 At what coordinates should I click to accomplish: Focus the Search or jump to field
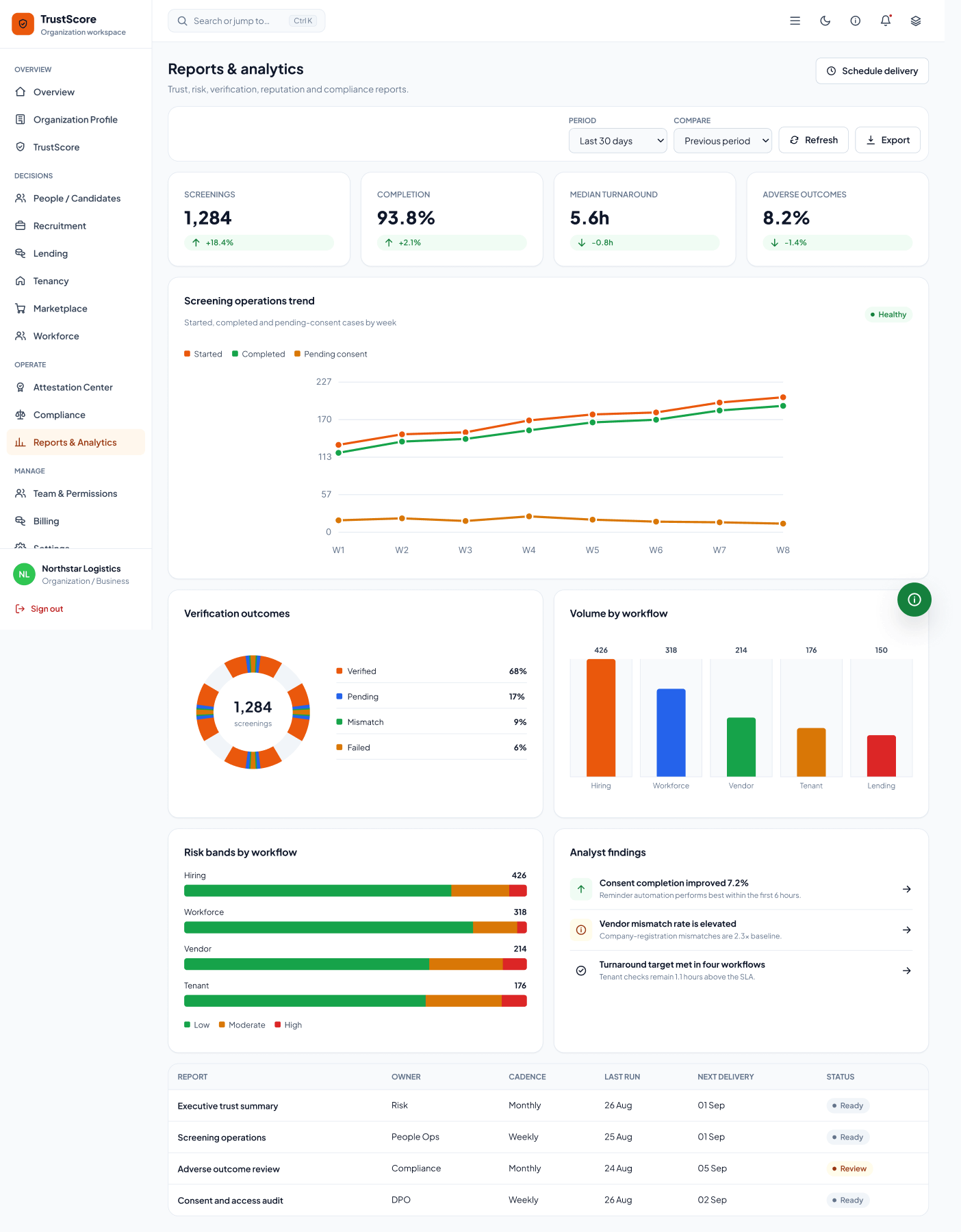(x=246, y=21)
